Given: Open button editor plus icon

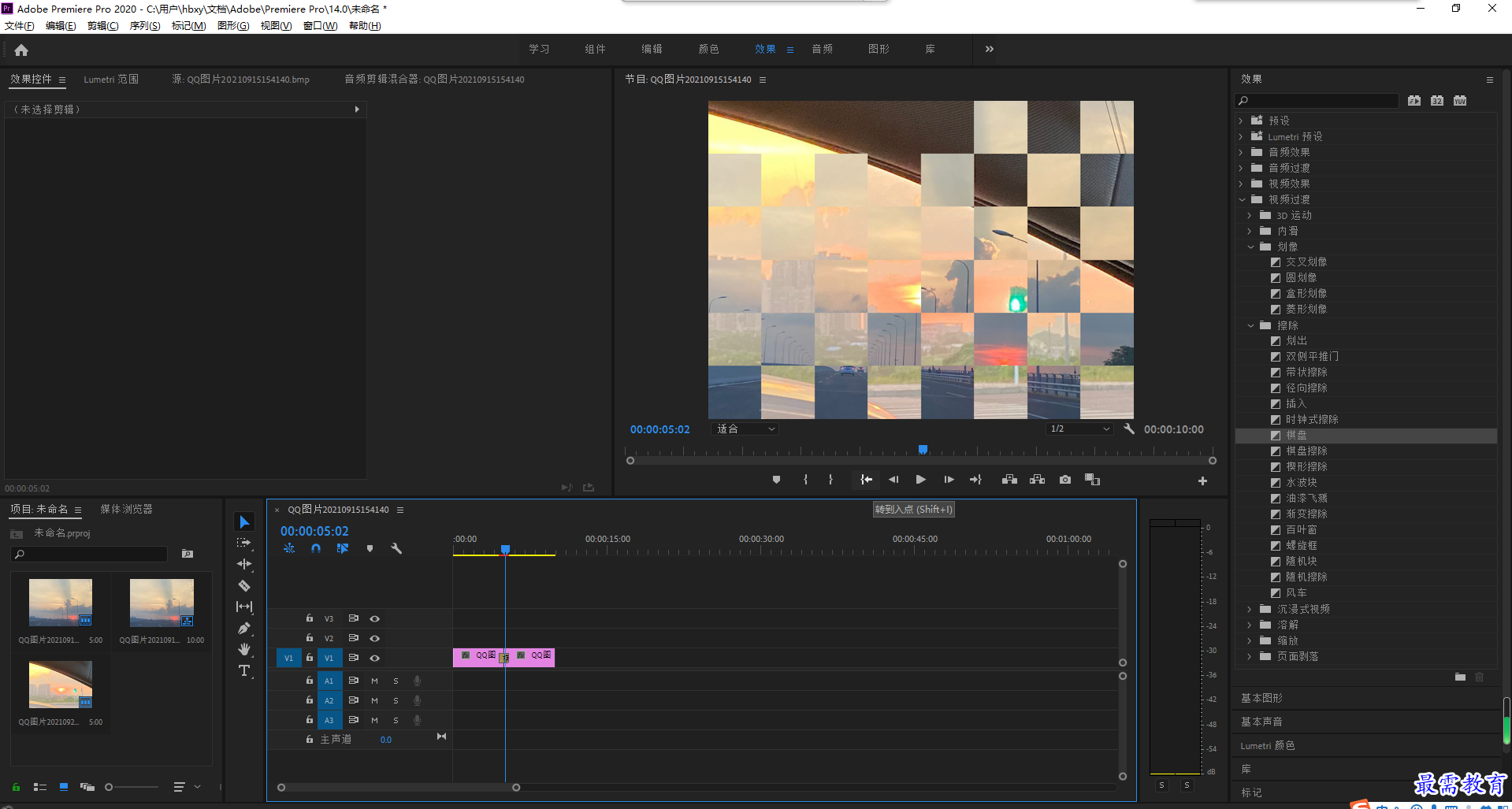Looking at the screenshot, I should tap(1202, 481).
